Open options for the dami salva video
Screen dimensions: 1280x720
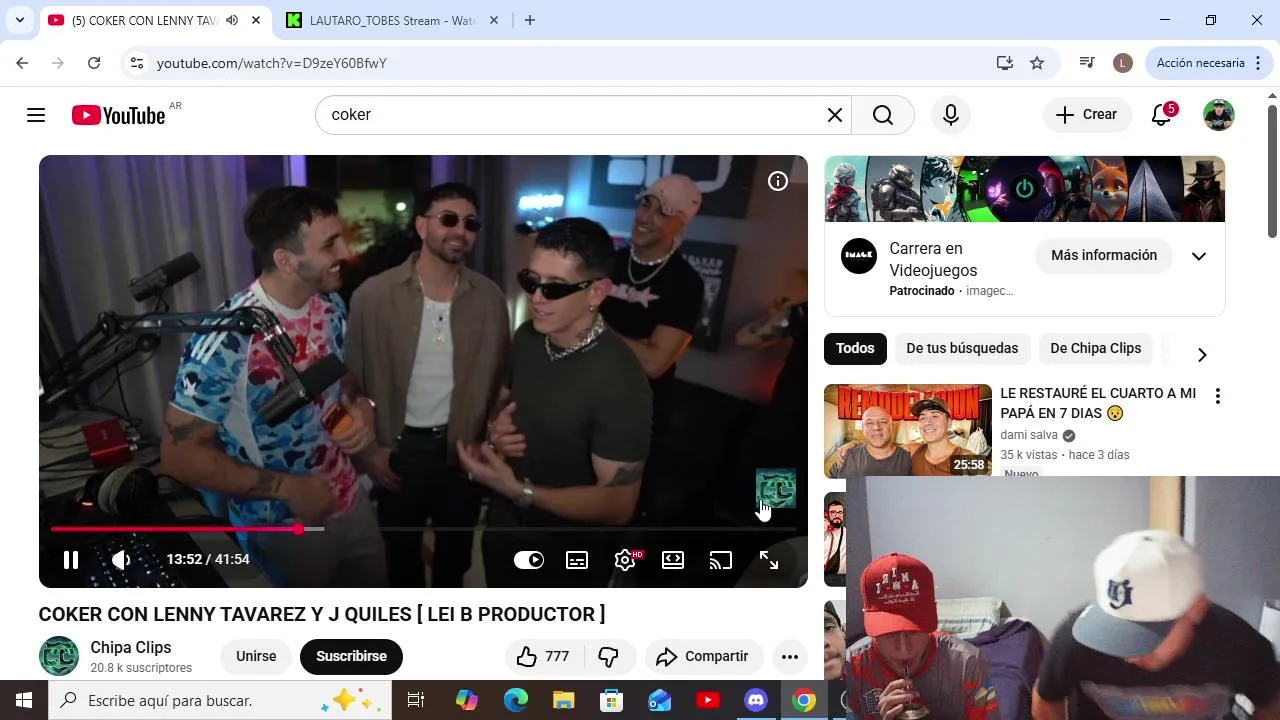point(1217,396)
